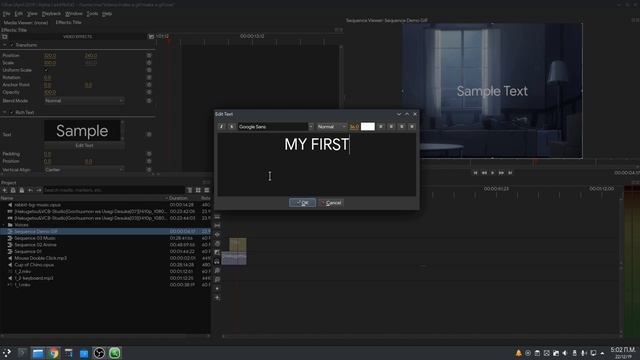Image resolution: width=640 pixels, height=360 pixels.
Task: Toggle the Transform effect enable checkbox
Action: pyautogui.click(x=12, y=45)
